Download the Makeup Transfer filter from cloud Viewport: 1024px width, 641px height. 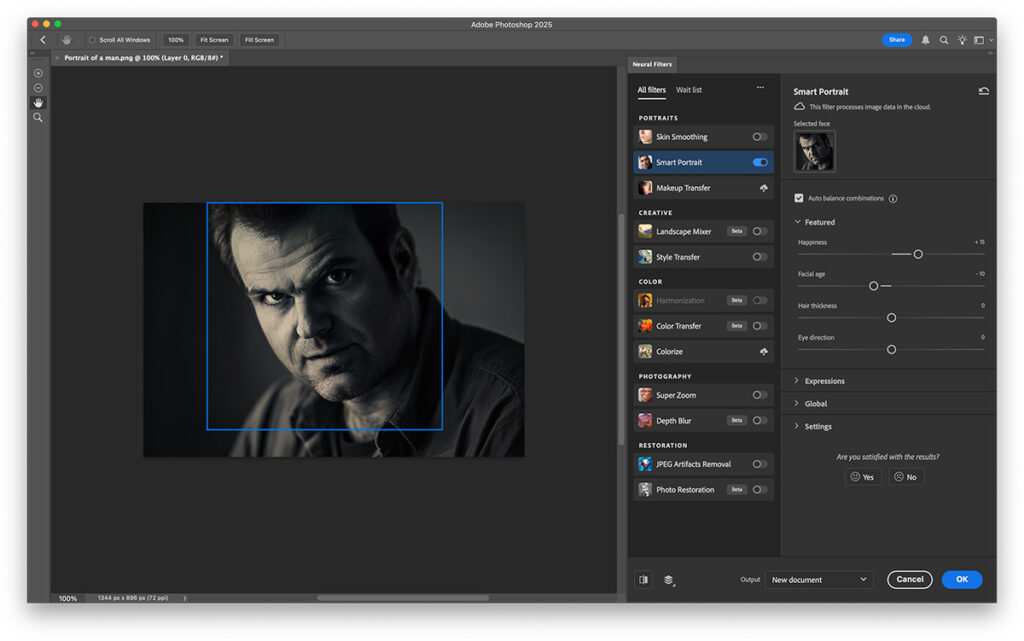coord(763,188)
